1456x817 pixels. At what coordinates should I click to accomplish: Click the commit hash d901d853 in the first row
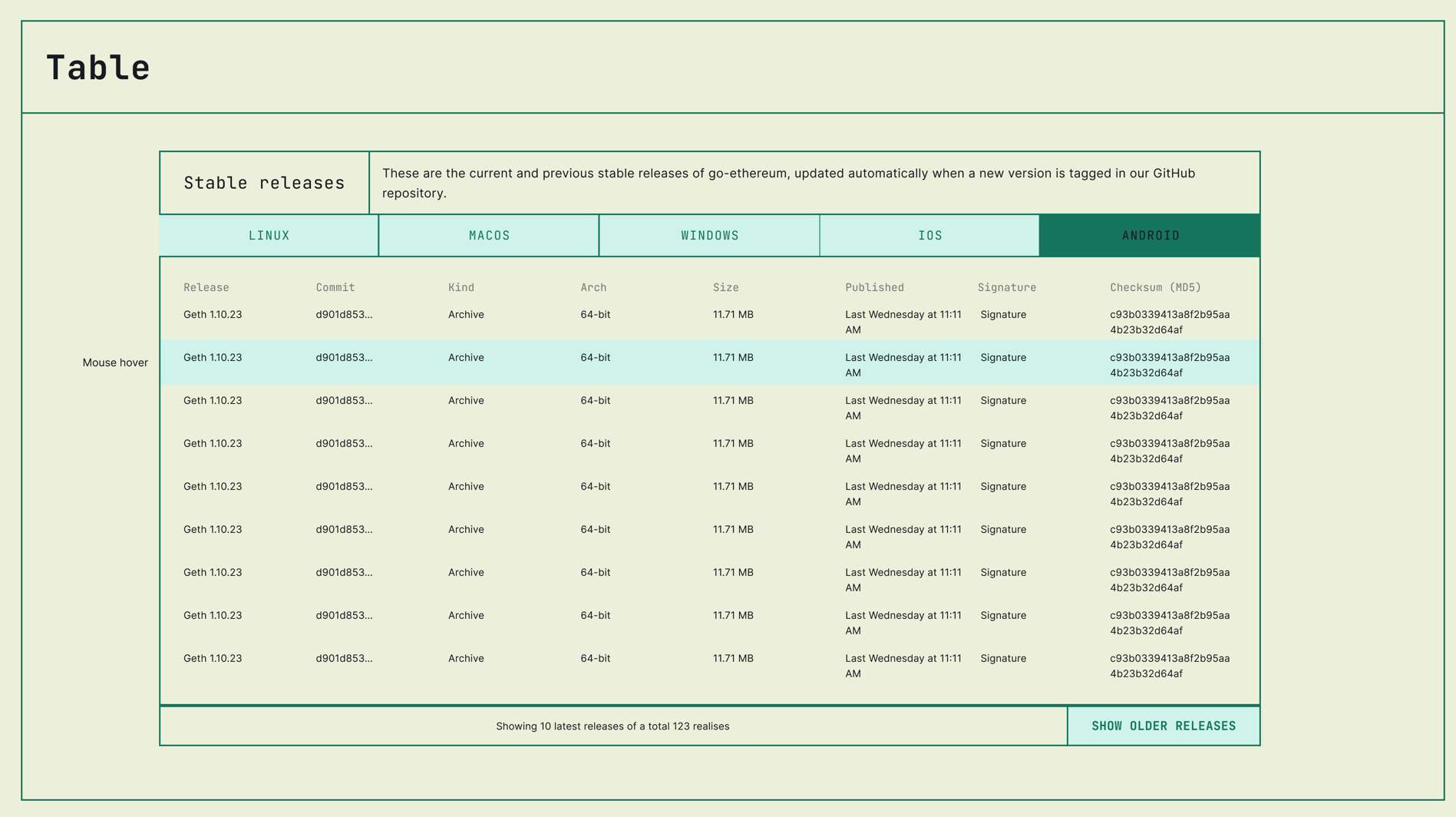pos(344,314)
